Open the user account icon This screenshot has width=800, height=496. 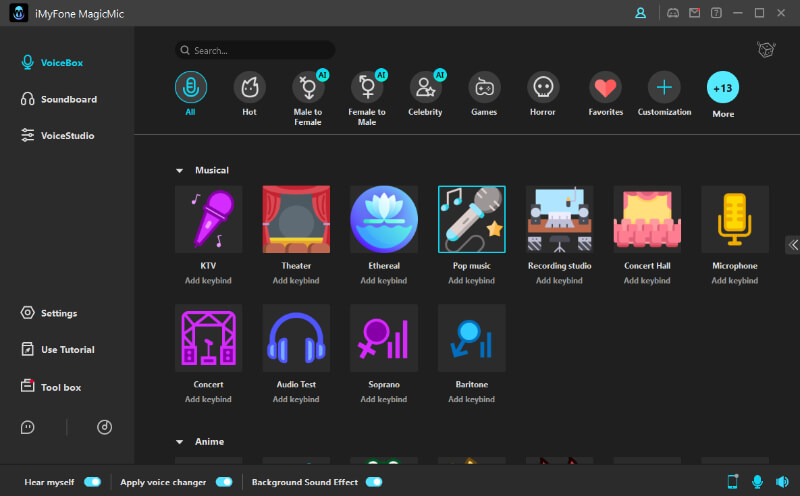click(640, 13)
